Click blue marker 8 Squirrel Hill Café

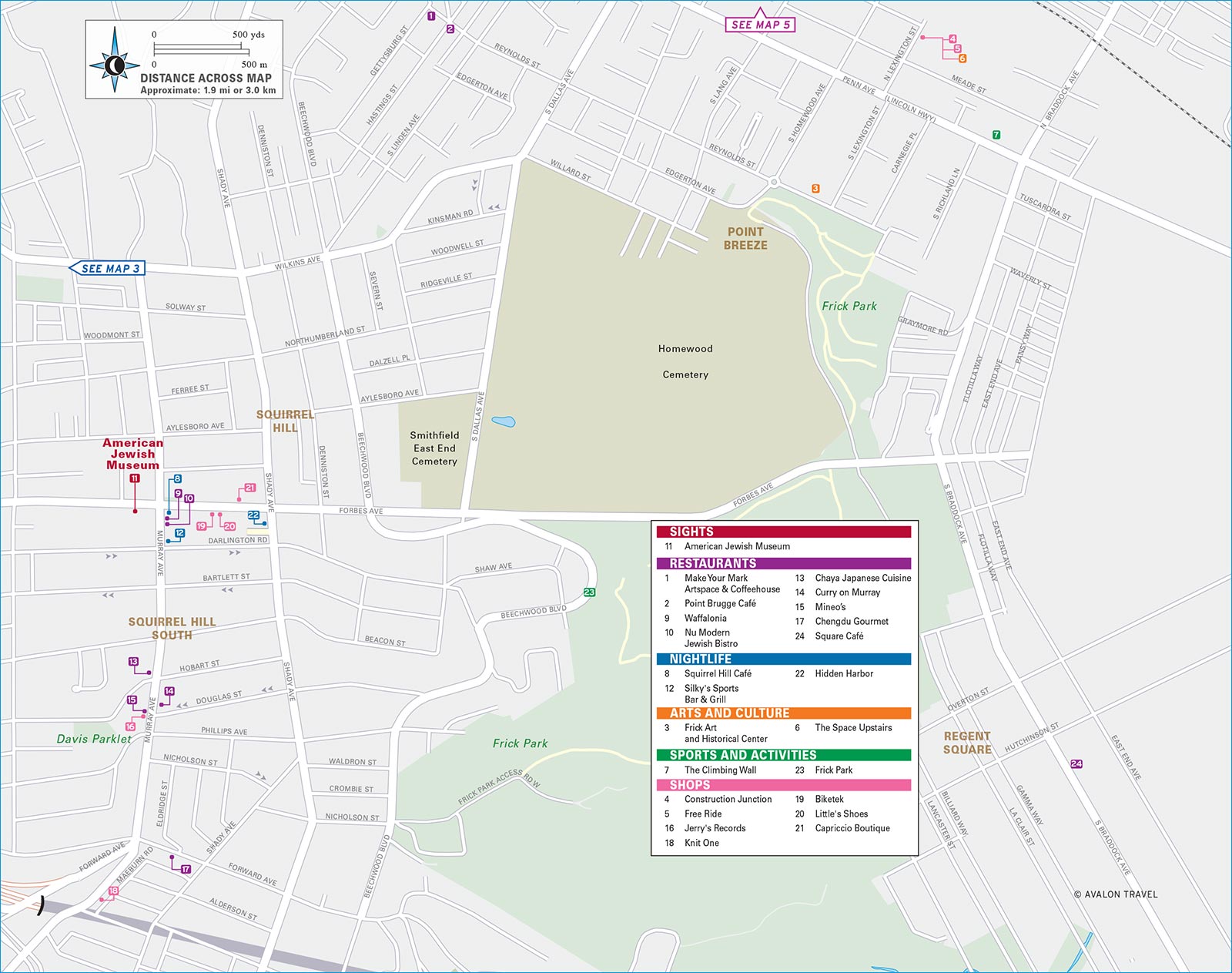click(177, 479)
